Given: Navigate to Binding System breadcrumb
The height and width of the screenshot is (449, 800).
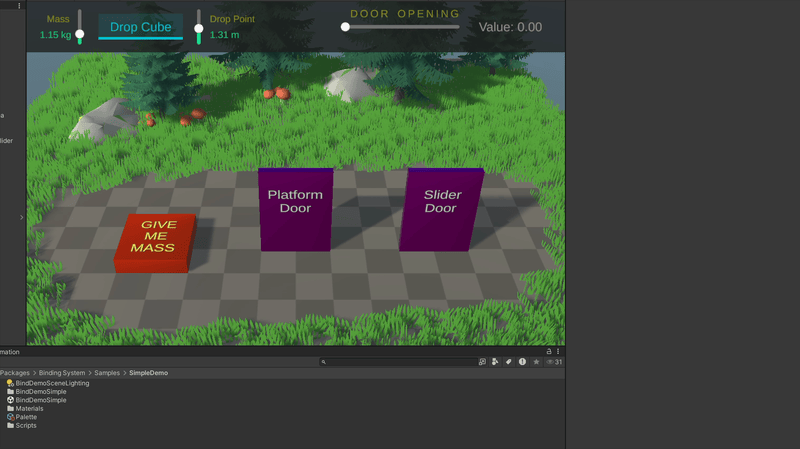Looking at the screenshot, I should [x=61, y=373].
